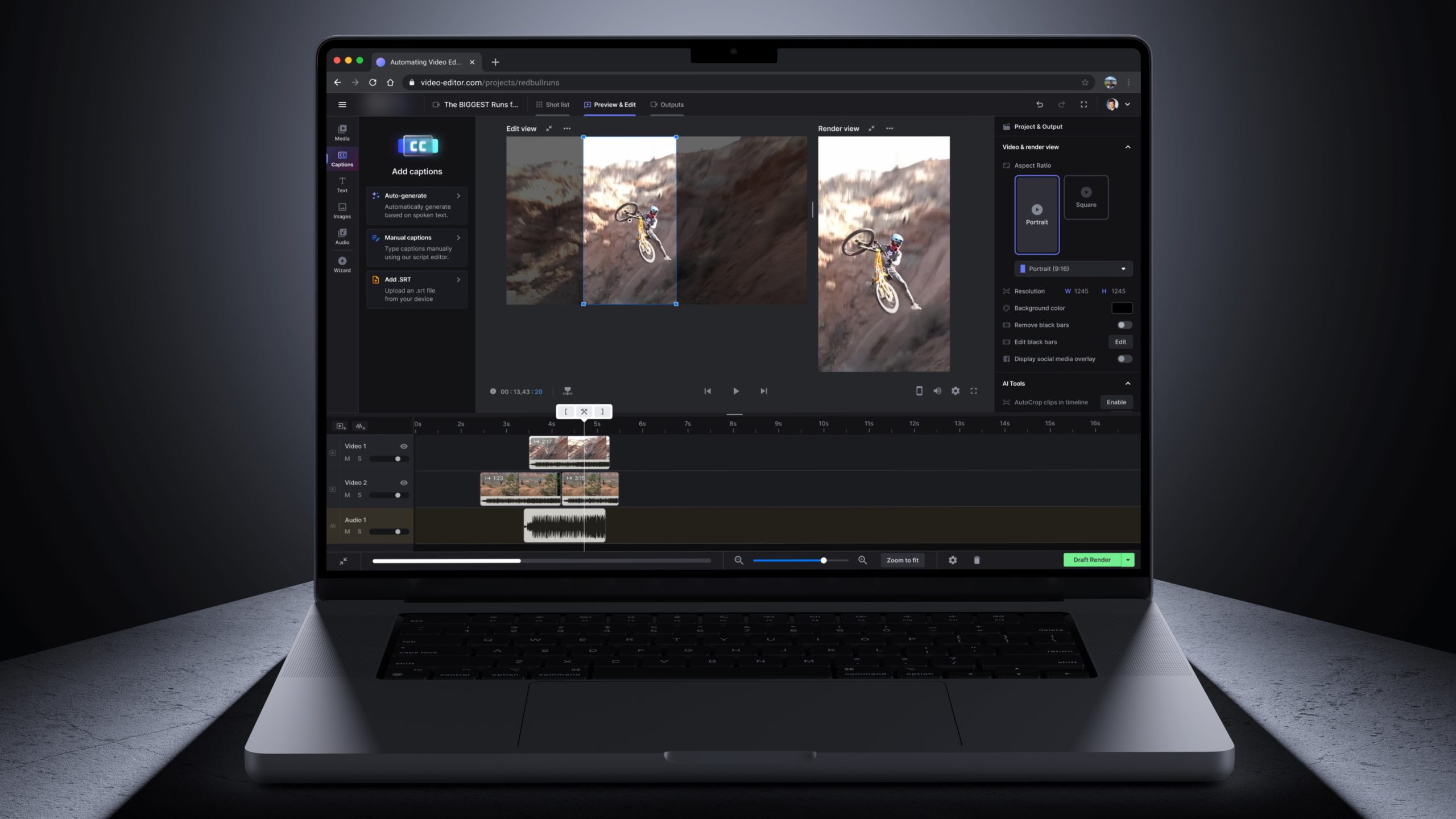Click the scissors split icon above playhead

(x=584, y=411)
